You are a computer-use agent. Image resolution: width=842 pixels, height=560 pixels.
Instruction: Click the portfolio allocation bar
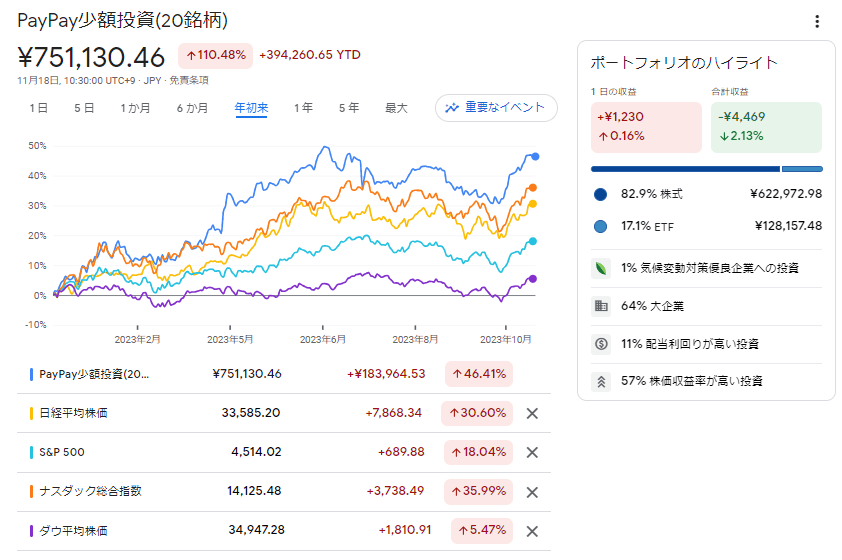[706, 169]
